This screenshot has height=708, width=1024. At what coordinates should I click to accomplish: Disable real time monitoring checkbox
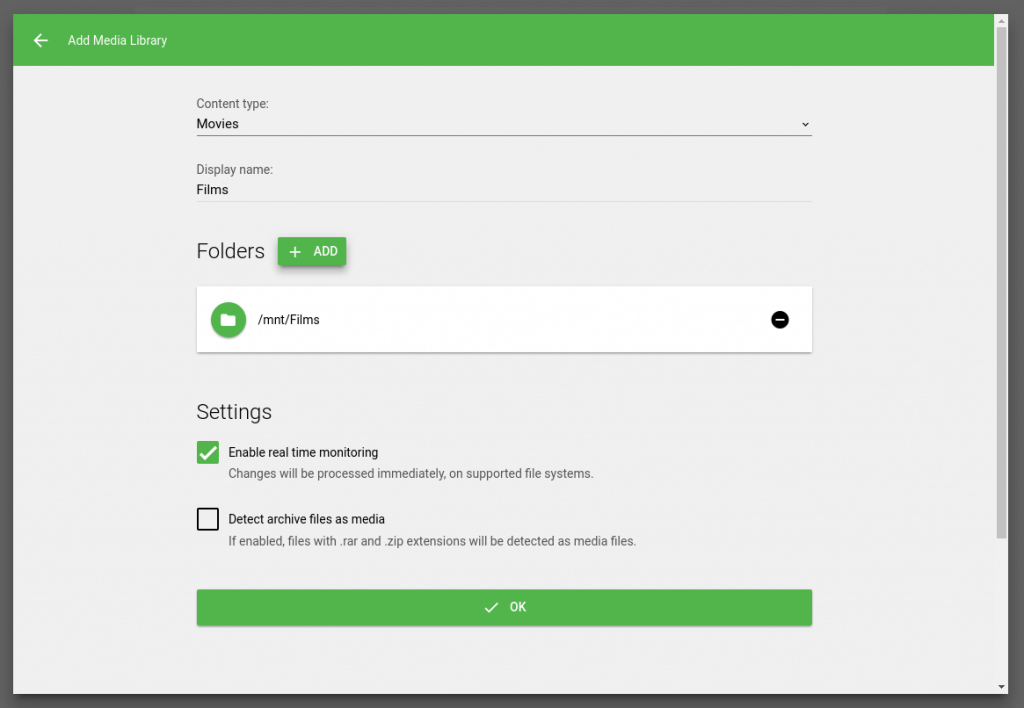pyautogui.click(x=208, y=452)
